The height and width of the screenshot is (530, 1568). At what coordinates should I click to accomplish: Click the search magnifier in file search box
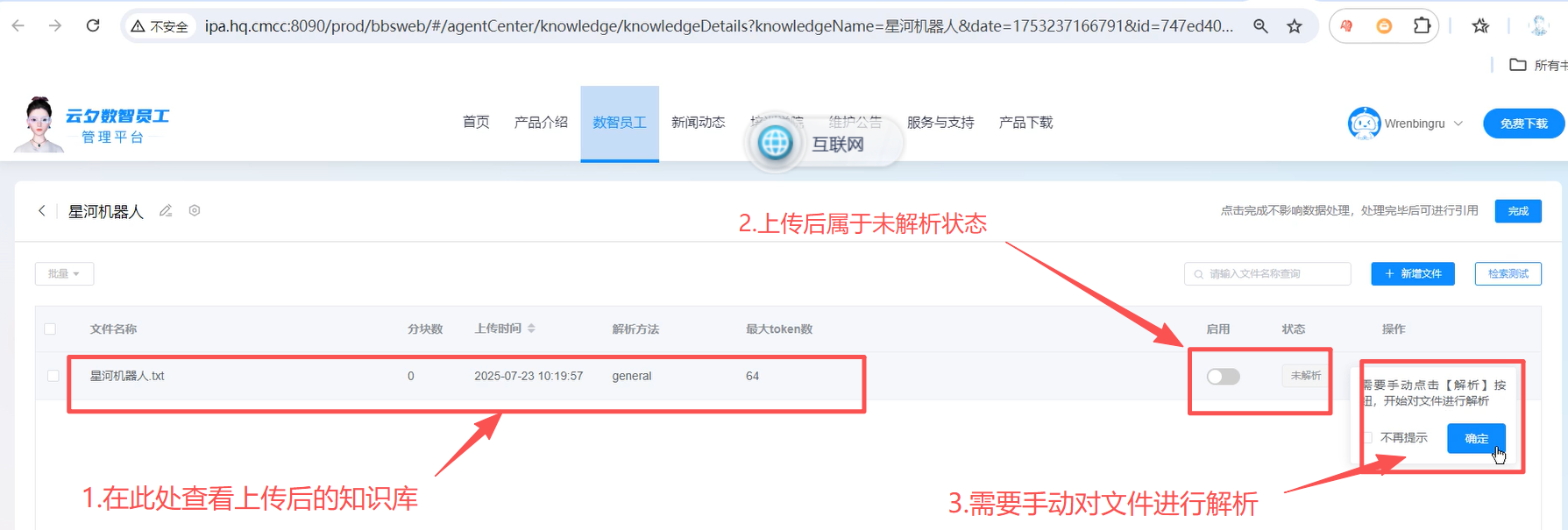(x=1198, y=274)
